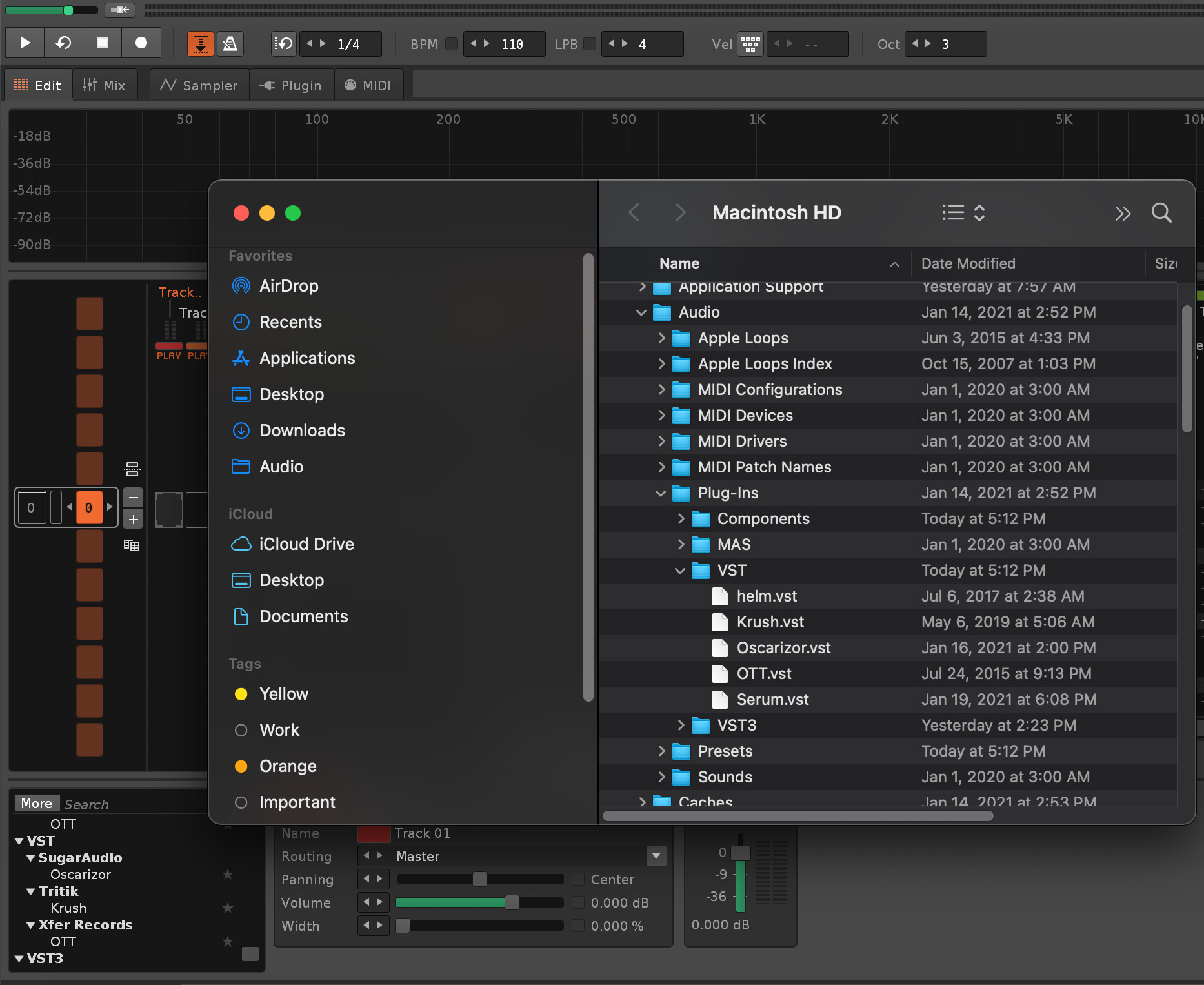Collapse the Plug-Ins folder
Viewport: 1204px width, 985px height.
[x=661, y=493]
